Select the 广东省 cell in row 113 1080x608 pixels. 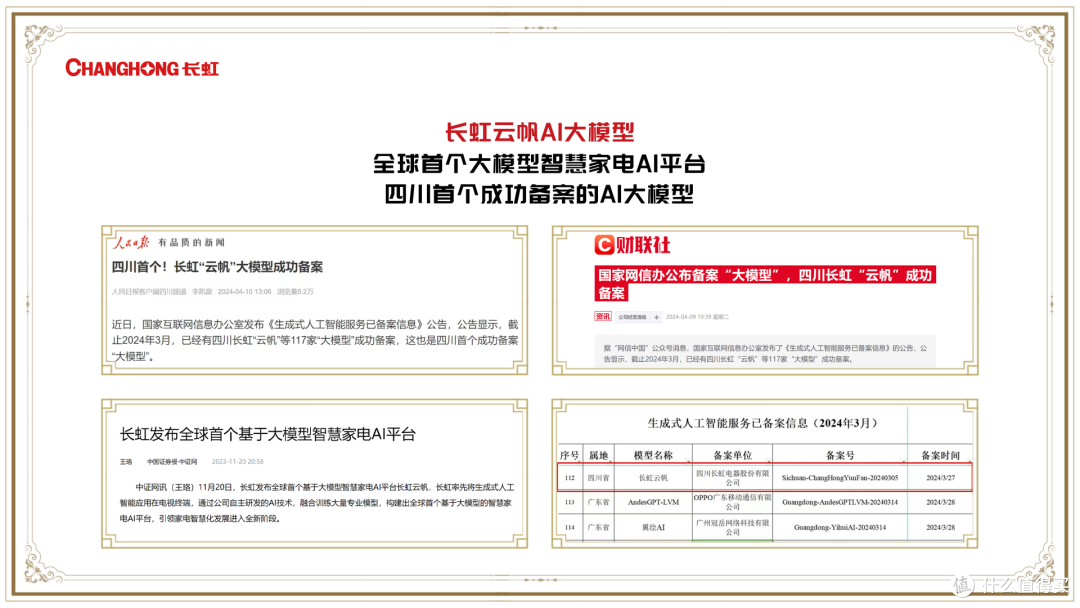coord(599,503)
